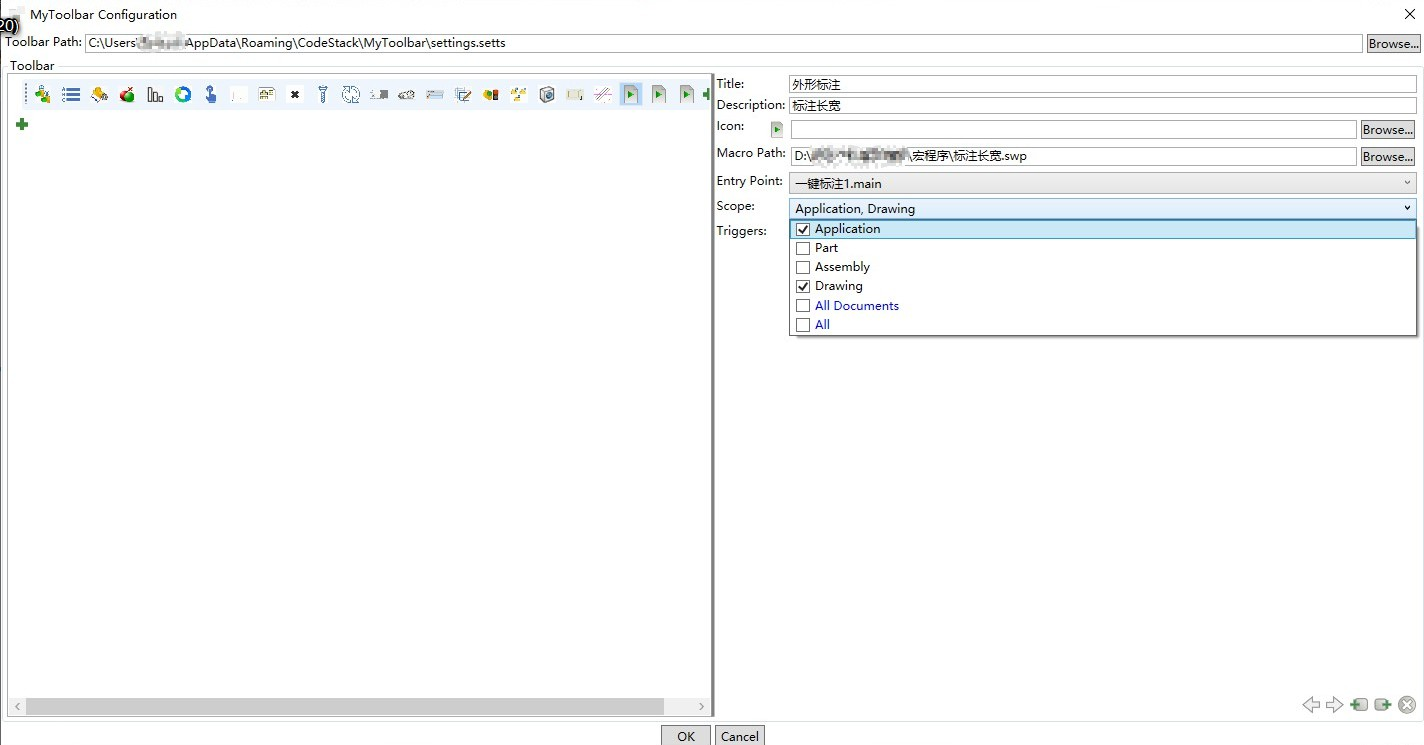Check the Part scope checkbox
The image size is (1424, 745).
803,248
